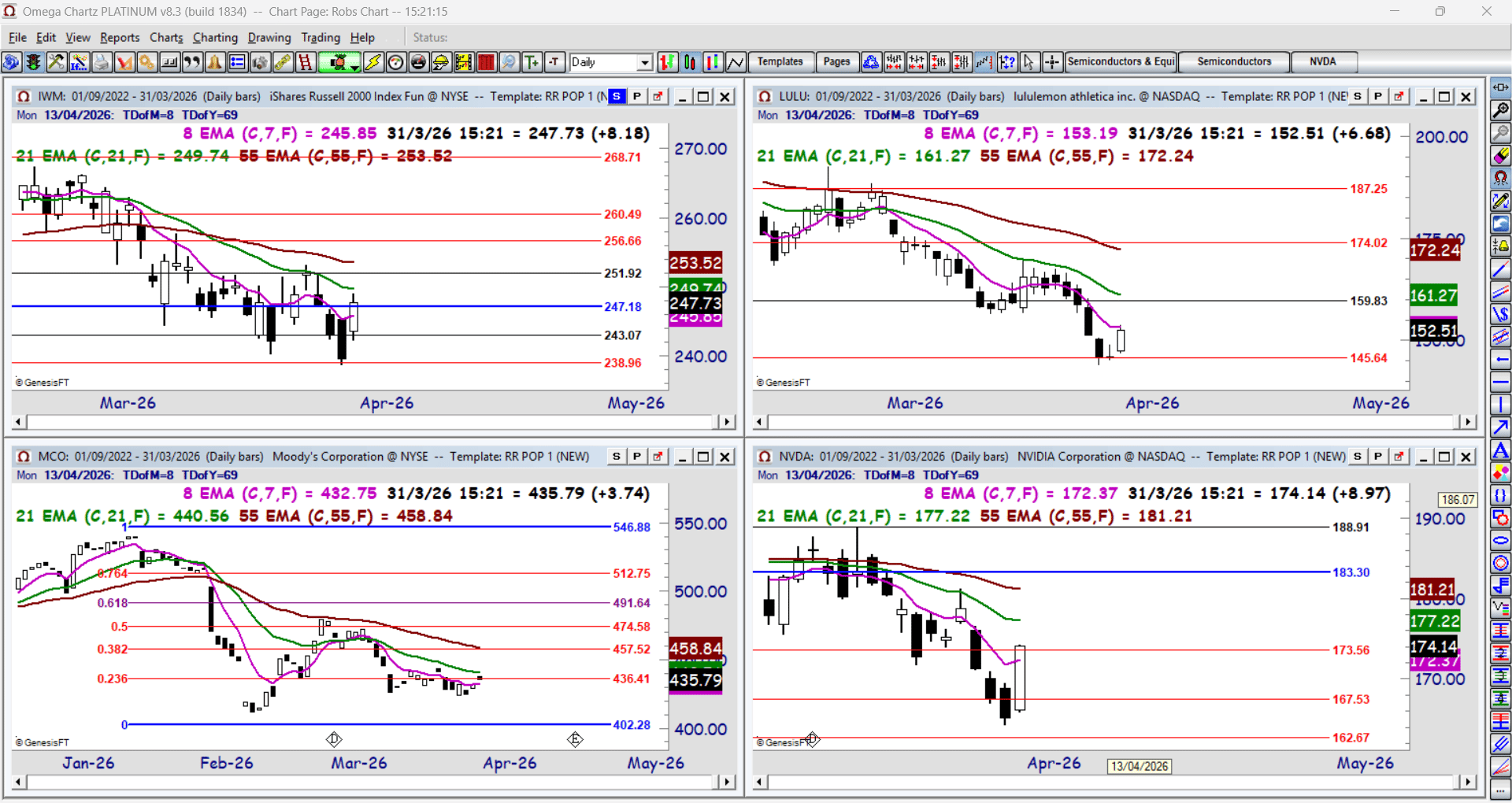Viewport: 1512px width, 803px height.
Task: Open the Help menu
Action: point(362,37)
